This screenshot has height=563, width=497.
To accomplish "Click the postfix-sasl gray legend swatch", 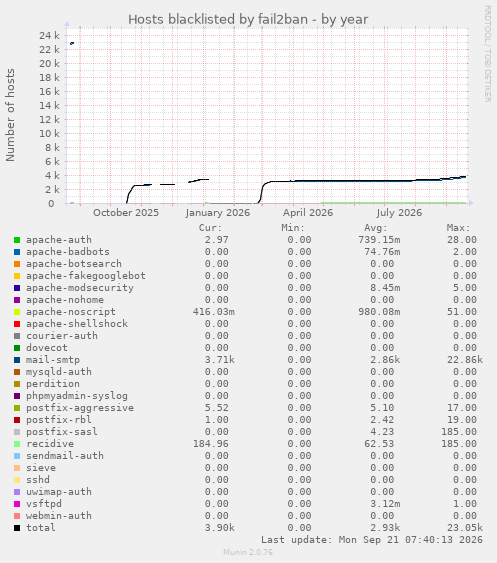I will click(17, 432).
